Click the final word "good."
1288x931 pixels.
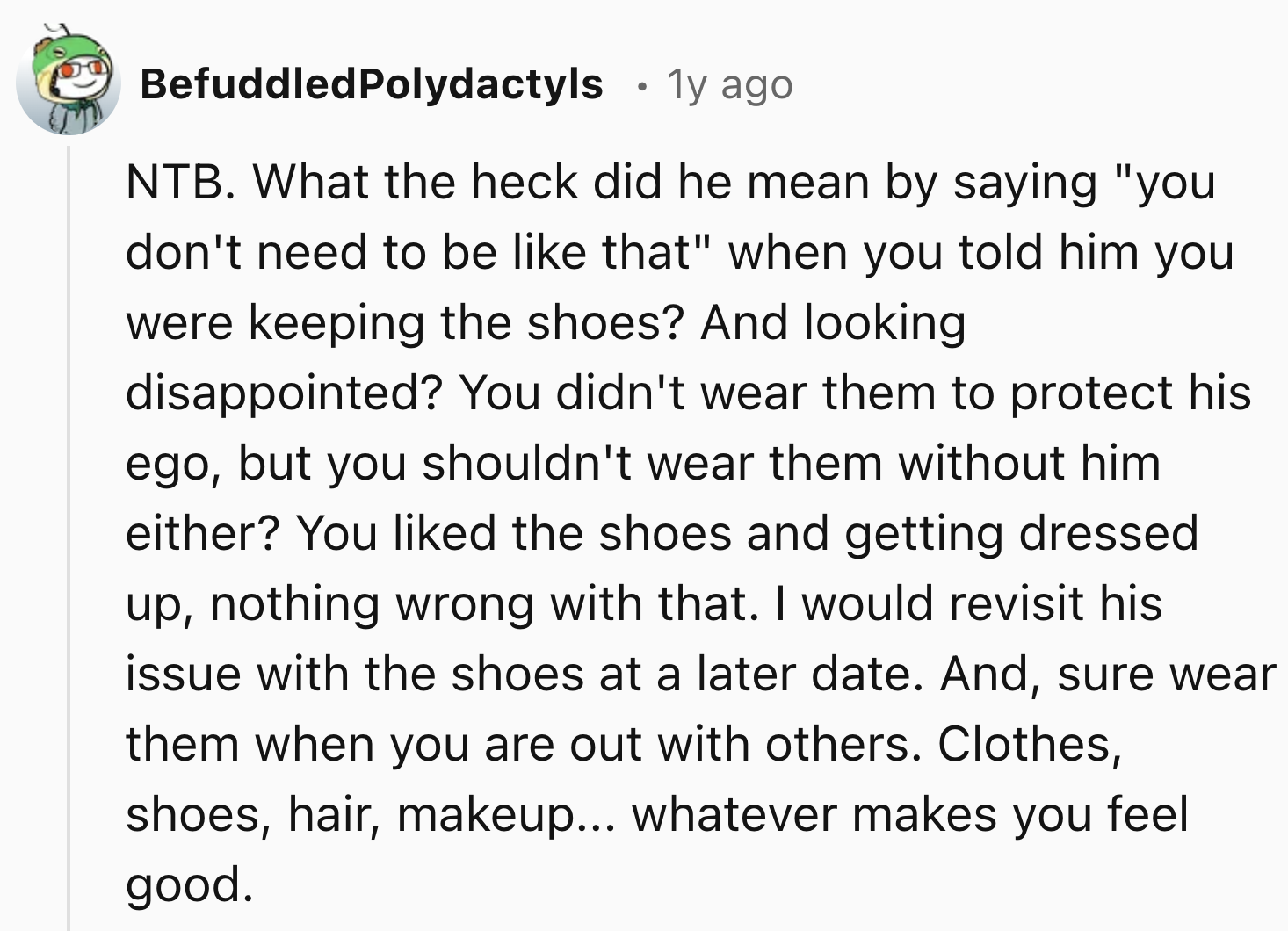tap(190, 885)
